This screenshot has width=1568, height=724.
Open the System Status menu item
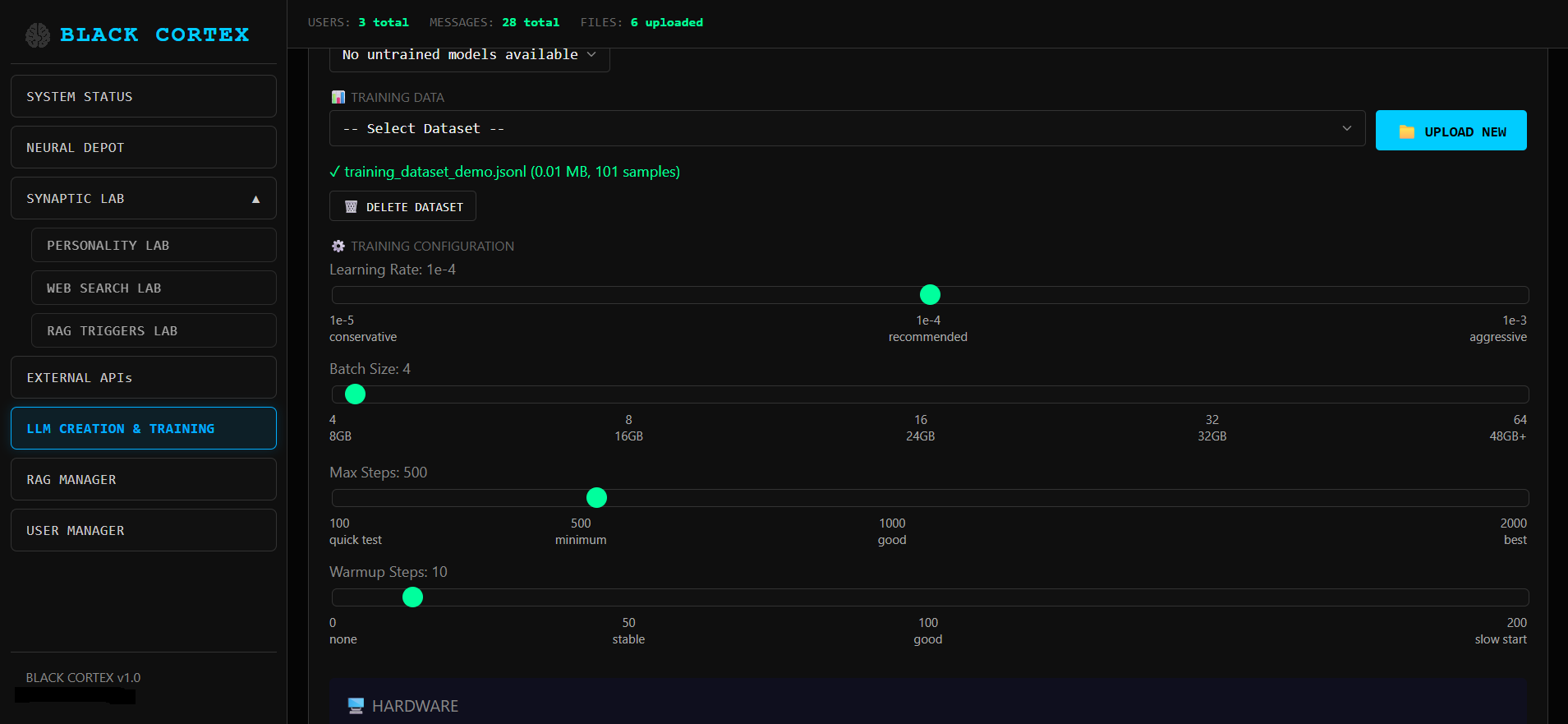[x=144, y=97]
